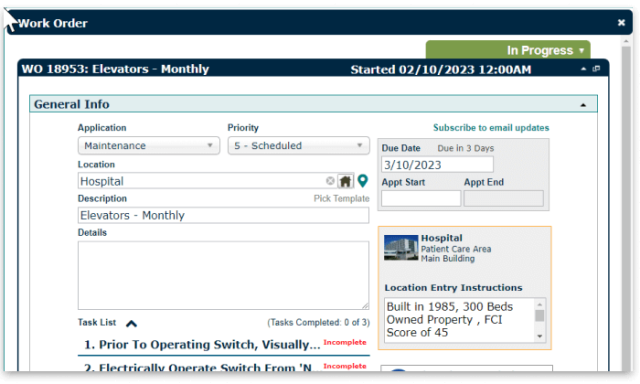Click the Description field Elevators - Monthly

[223, 215]
